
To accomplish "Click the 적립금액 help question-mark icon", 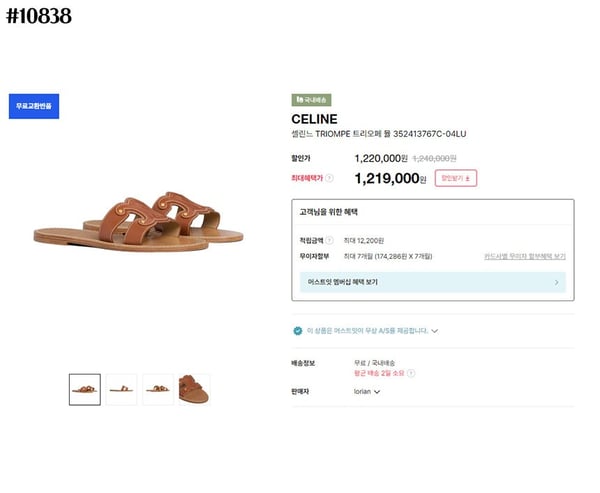I will pos(329,241).
